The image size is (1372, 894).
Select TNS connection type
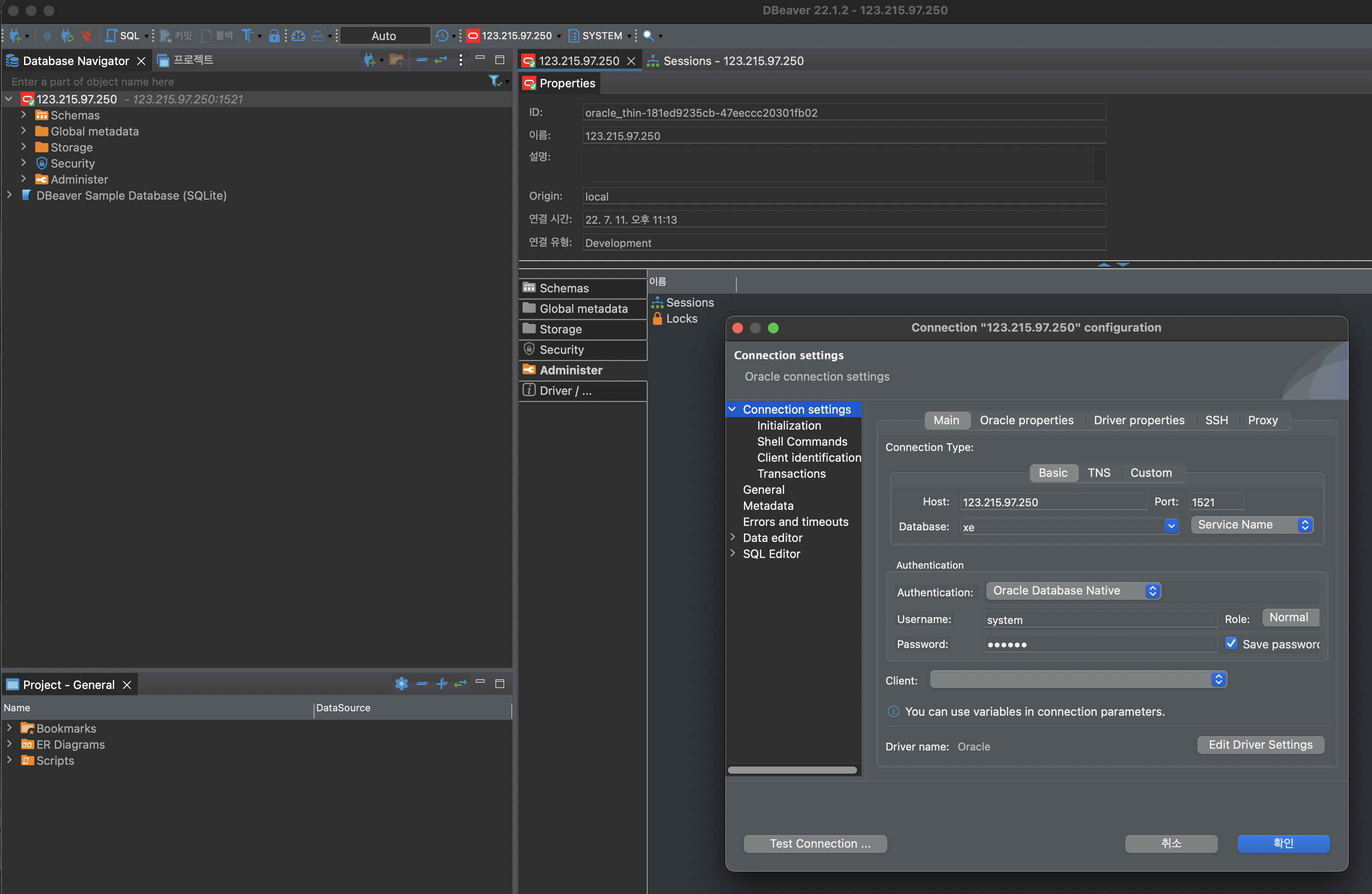pyautogui.click(x=1099, y=473)
